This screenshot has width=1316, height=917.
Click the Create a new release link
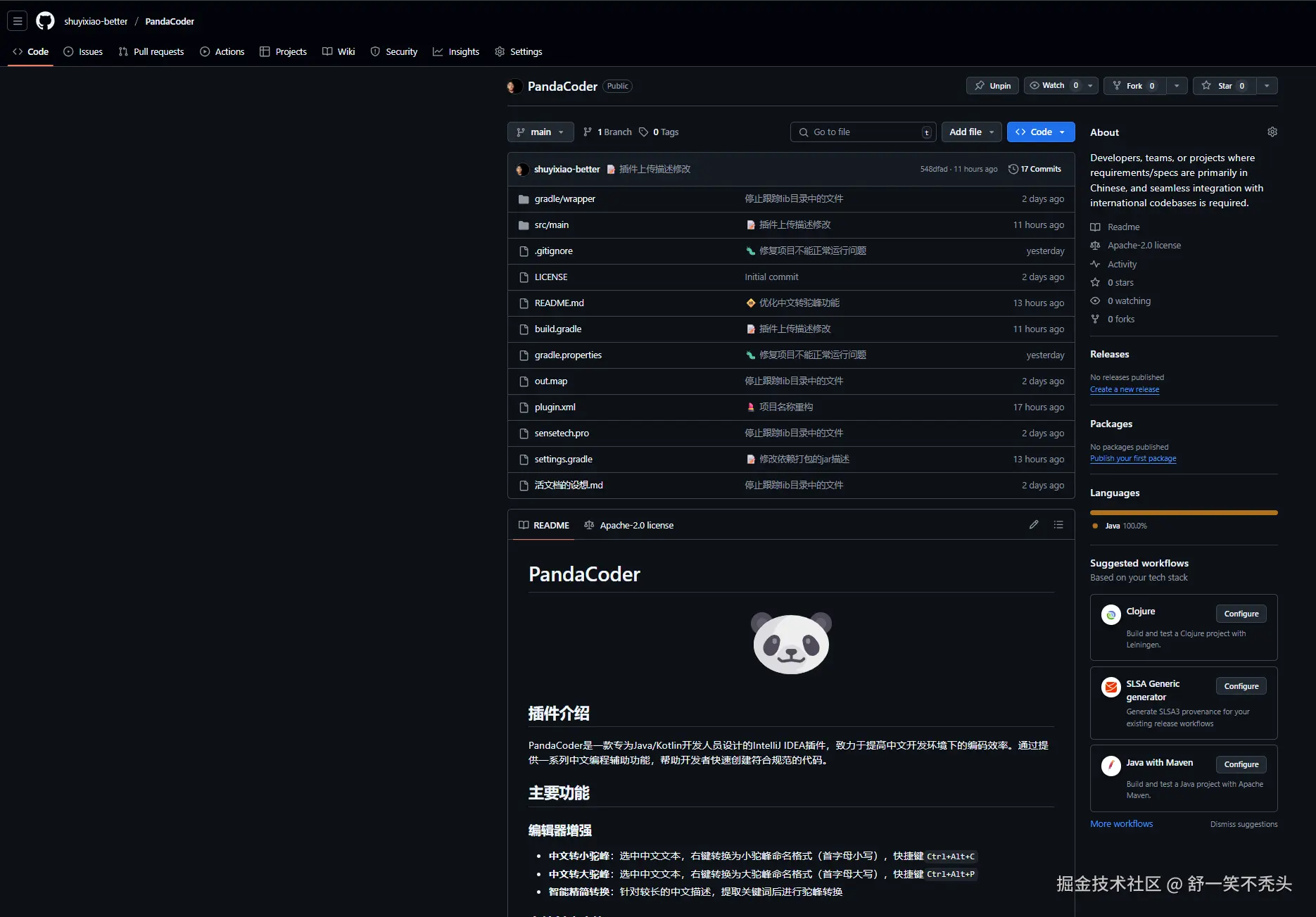tap(1125, 390)
